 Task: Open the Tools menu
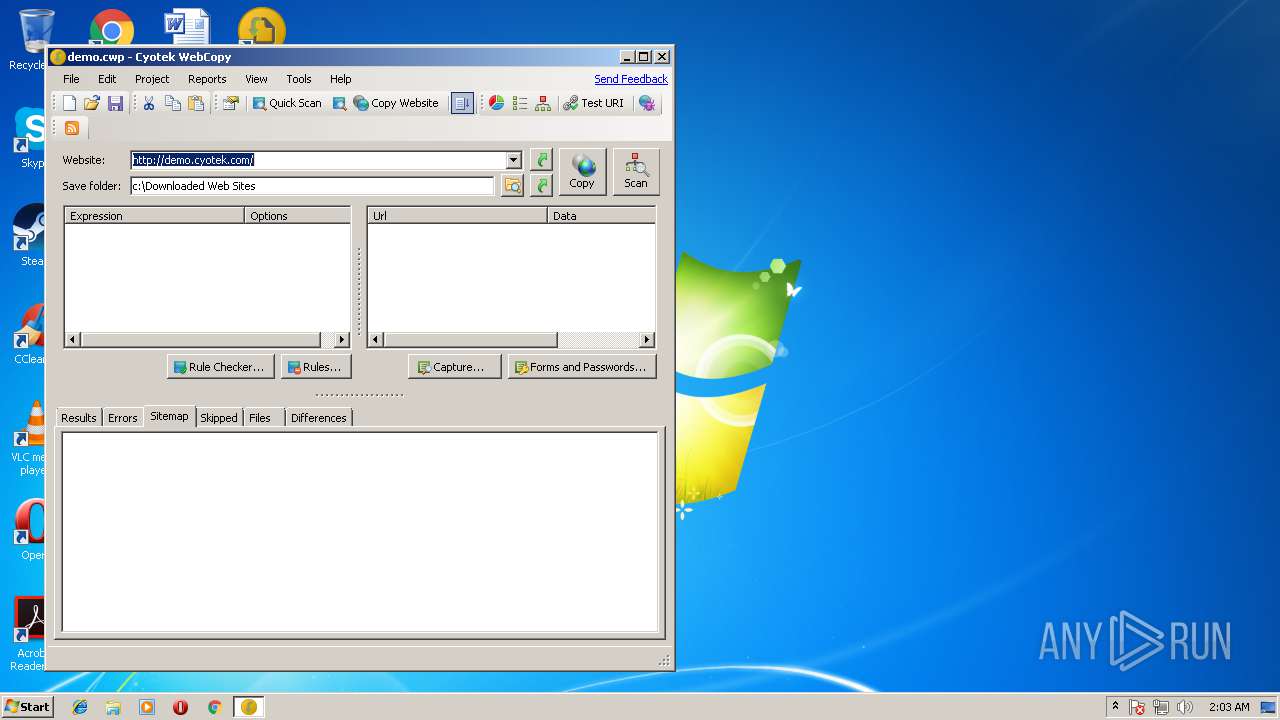click(299, 79)
